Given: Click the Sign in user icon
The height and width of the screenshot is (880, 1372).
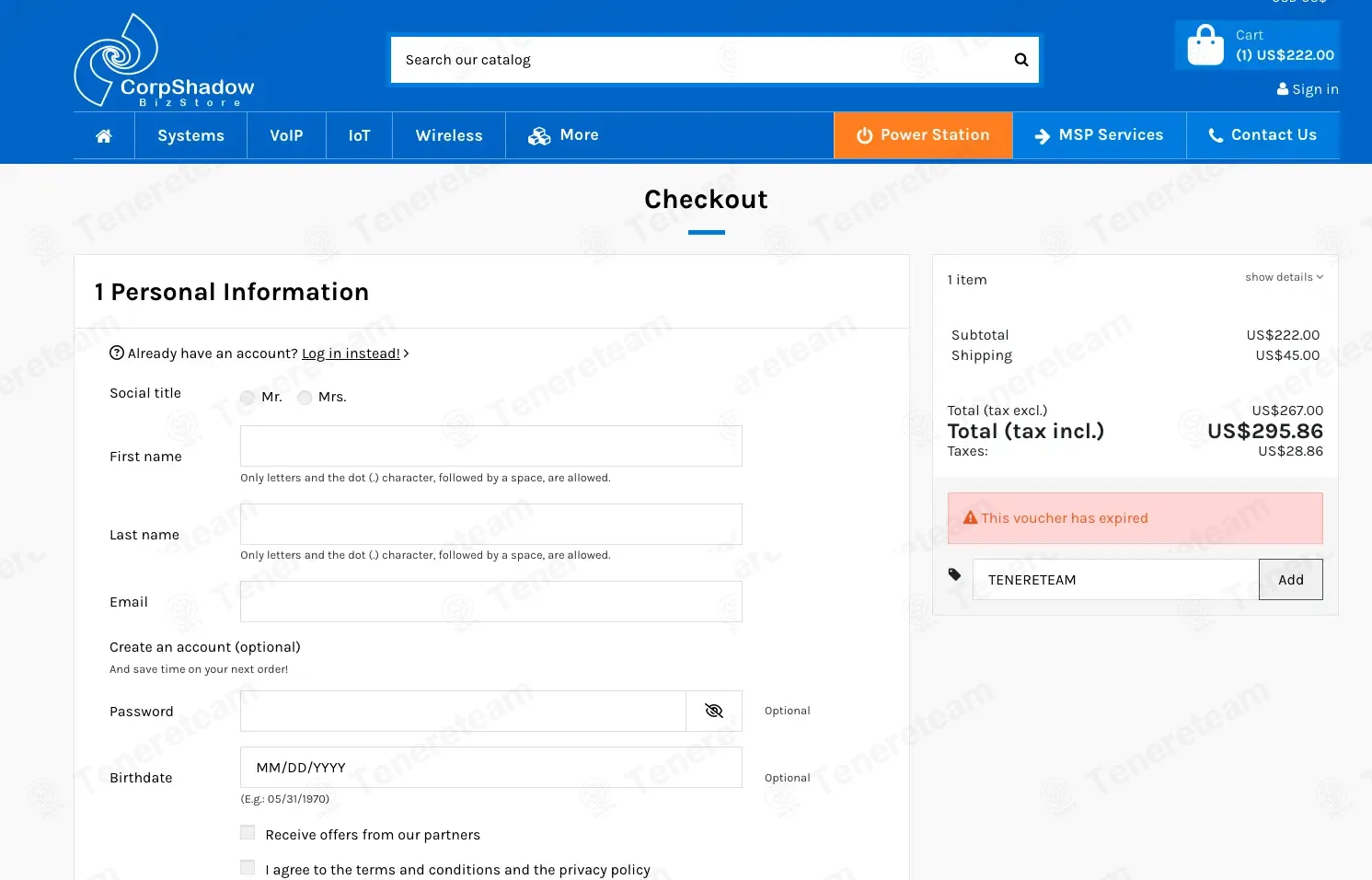Looking at the screenshot, I should [x=1283, y=89].
